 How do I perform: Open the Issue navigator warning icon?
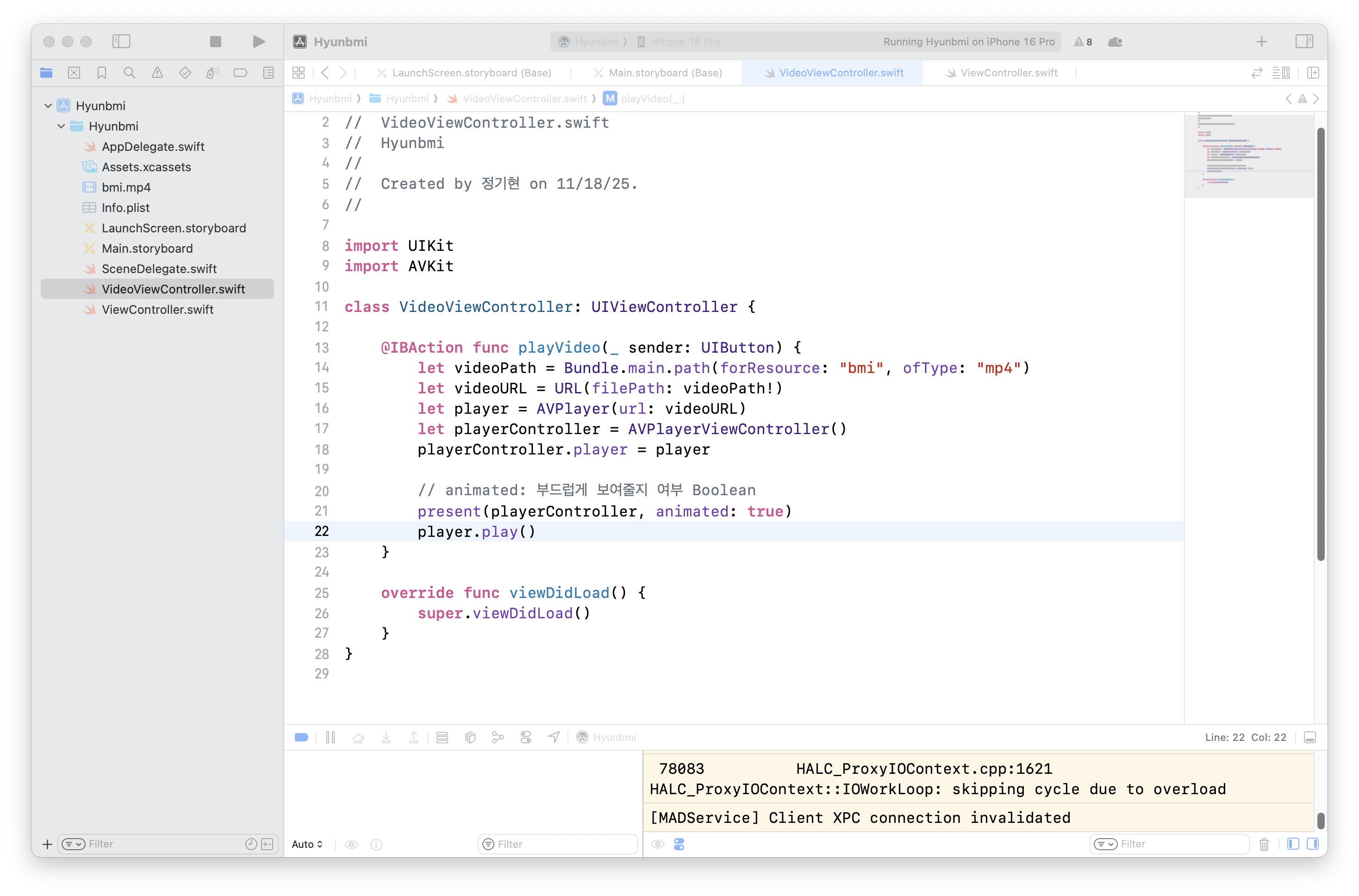pos(157,73)
